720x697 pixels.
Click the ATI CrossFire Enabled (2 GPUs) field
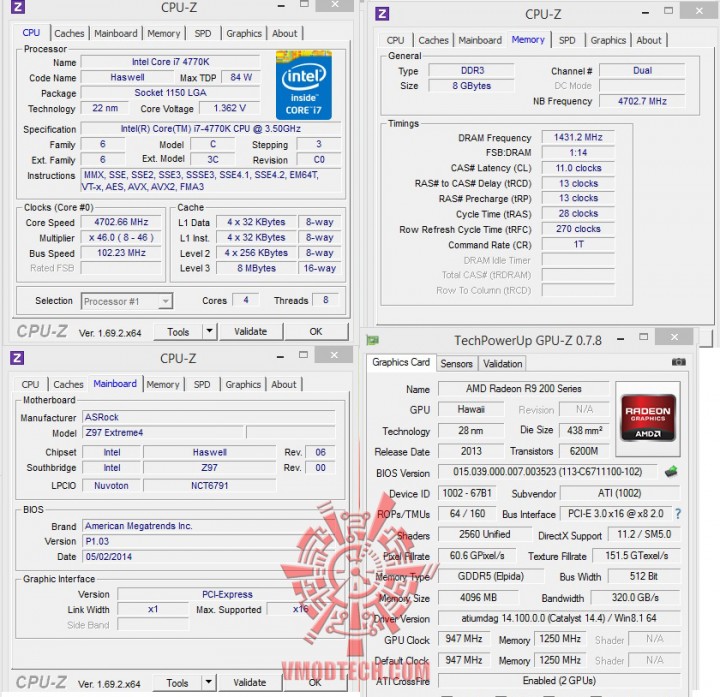pos(559,680)
